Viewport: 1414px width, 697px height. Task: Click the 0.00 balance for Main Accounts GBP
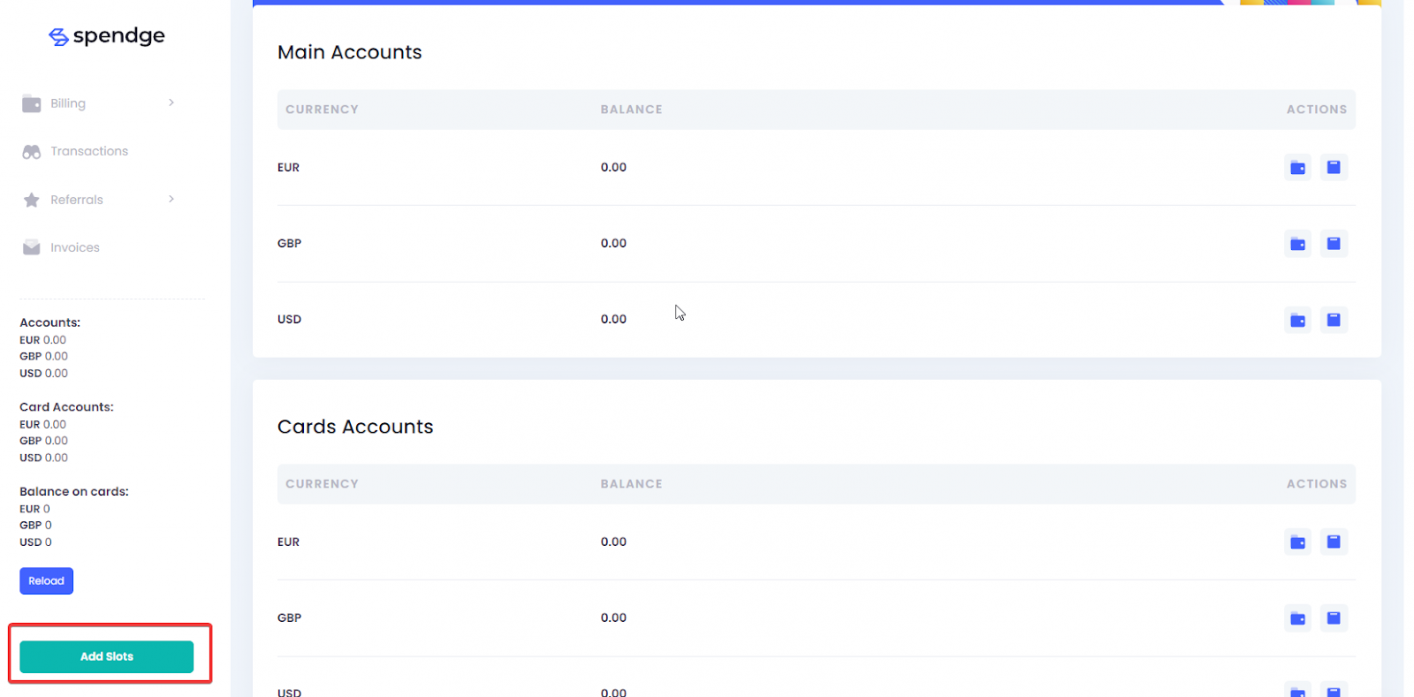[614, 244]
